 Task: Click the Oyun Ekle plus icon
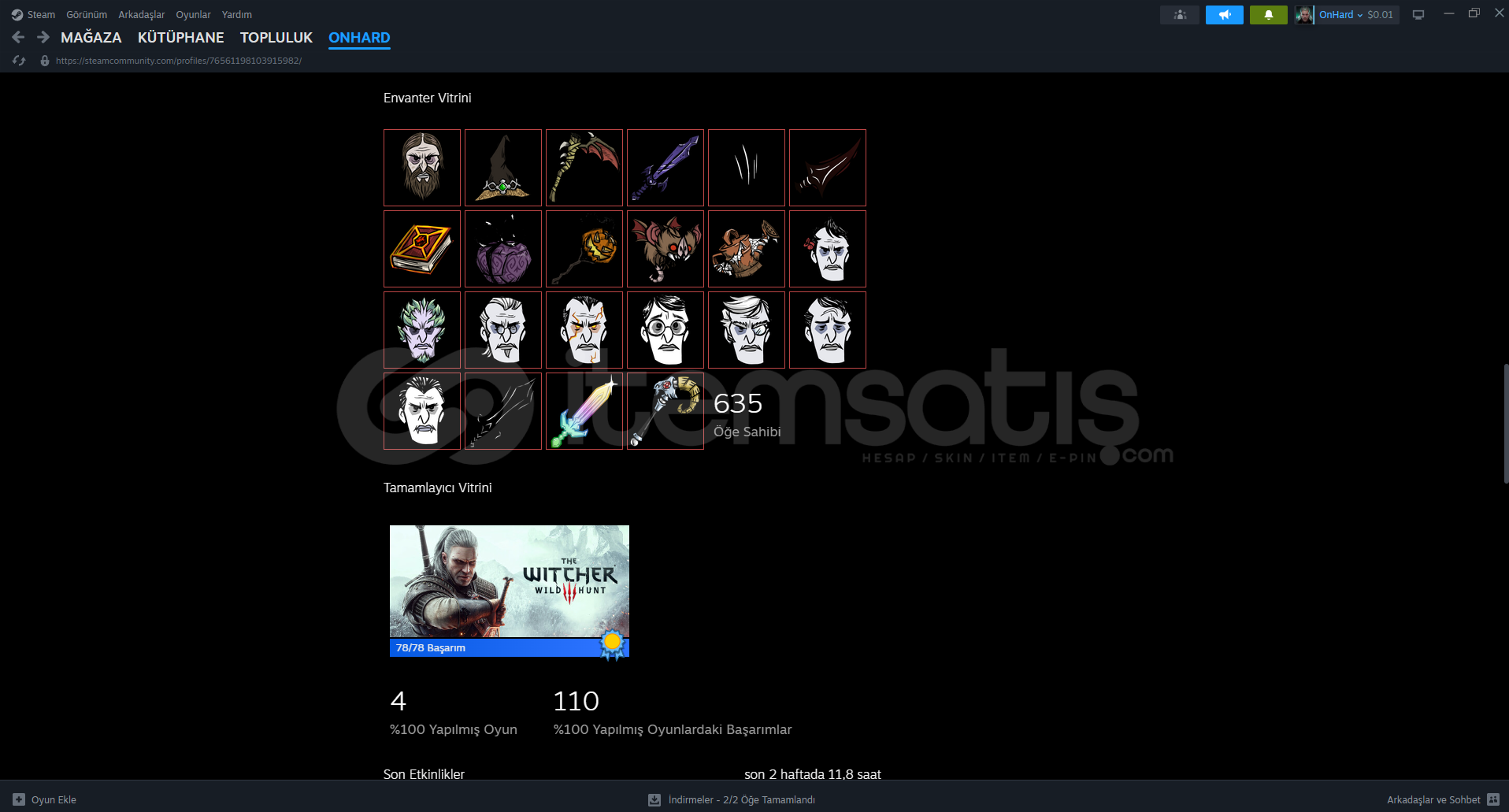click(x=19, y=799)
